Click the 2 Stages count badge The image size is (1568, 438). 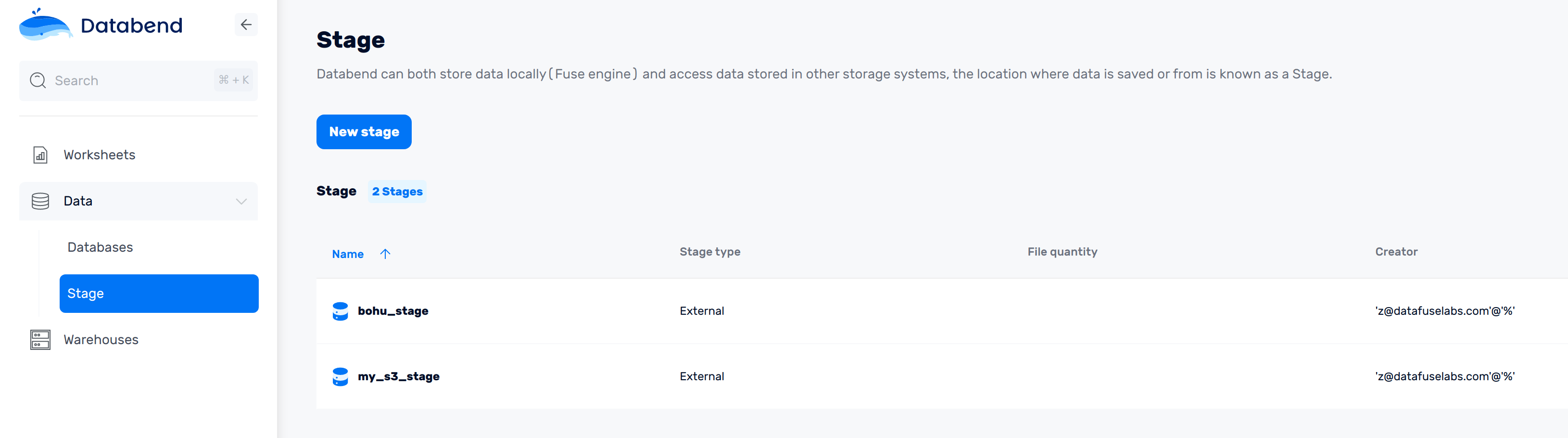(x=397, y=192)
